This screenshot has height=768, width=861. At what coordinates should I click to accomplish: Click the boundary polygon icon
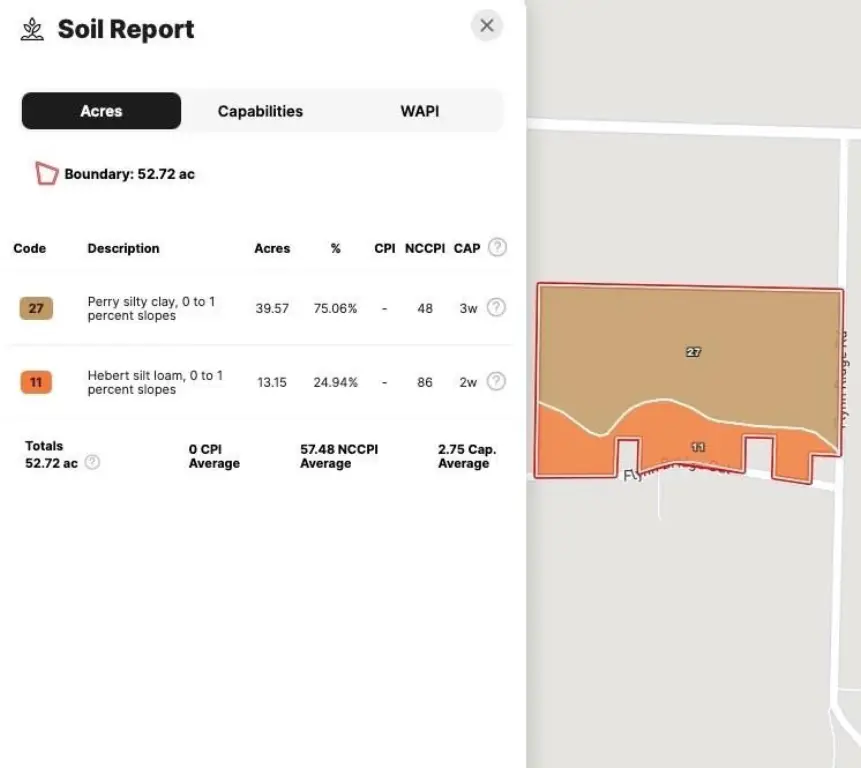tap(46, 173)
